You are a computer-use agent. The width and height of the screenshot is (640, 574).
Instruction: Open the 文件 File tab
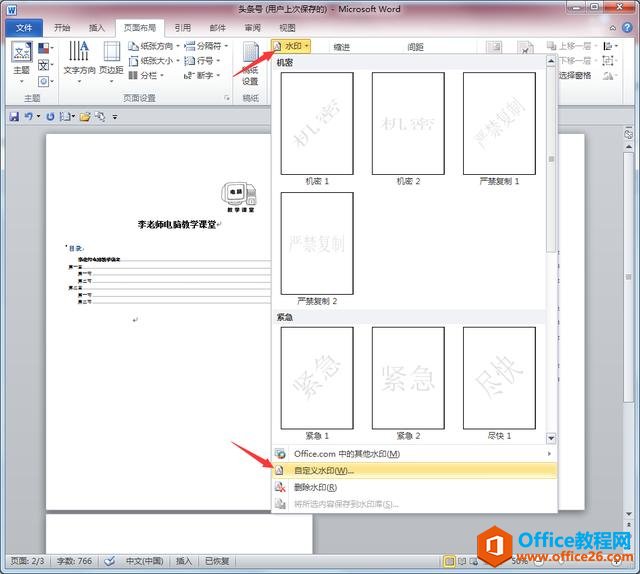[x=24, y=28]
